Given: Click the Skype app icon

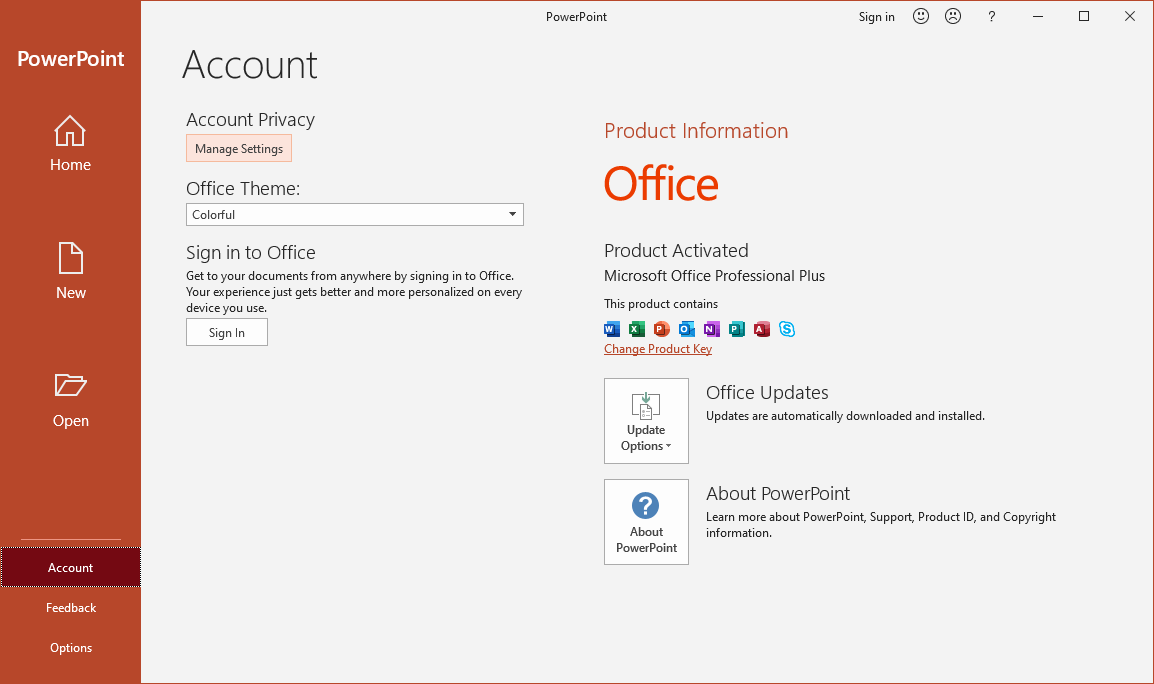Looking at the screenshot, I should (x=787, y=329).
